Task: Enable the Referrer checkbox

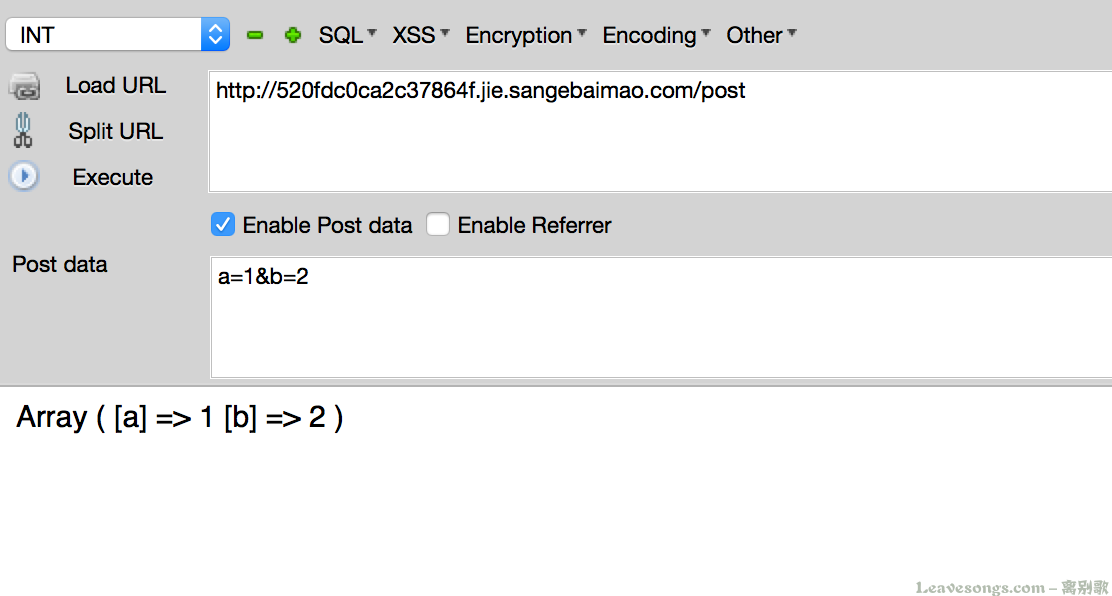Action: pyautogui.click(x=438, y=225)
